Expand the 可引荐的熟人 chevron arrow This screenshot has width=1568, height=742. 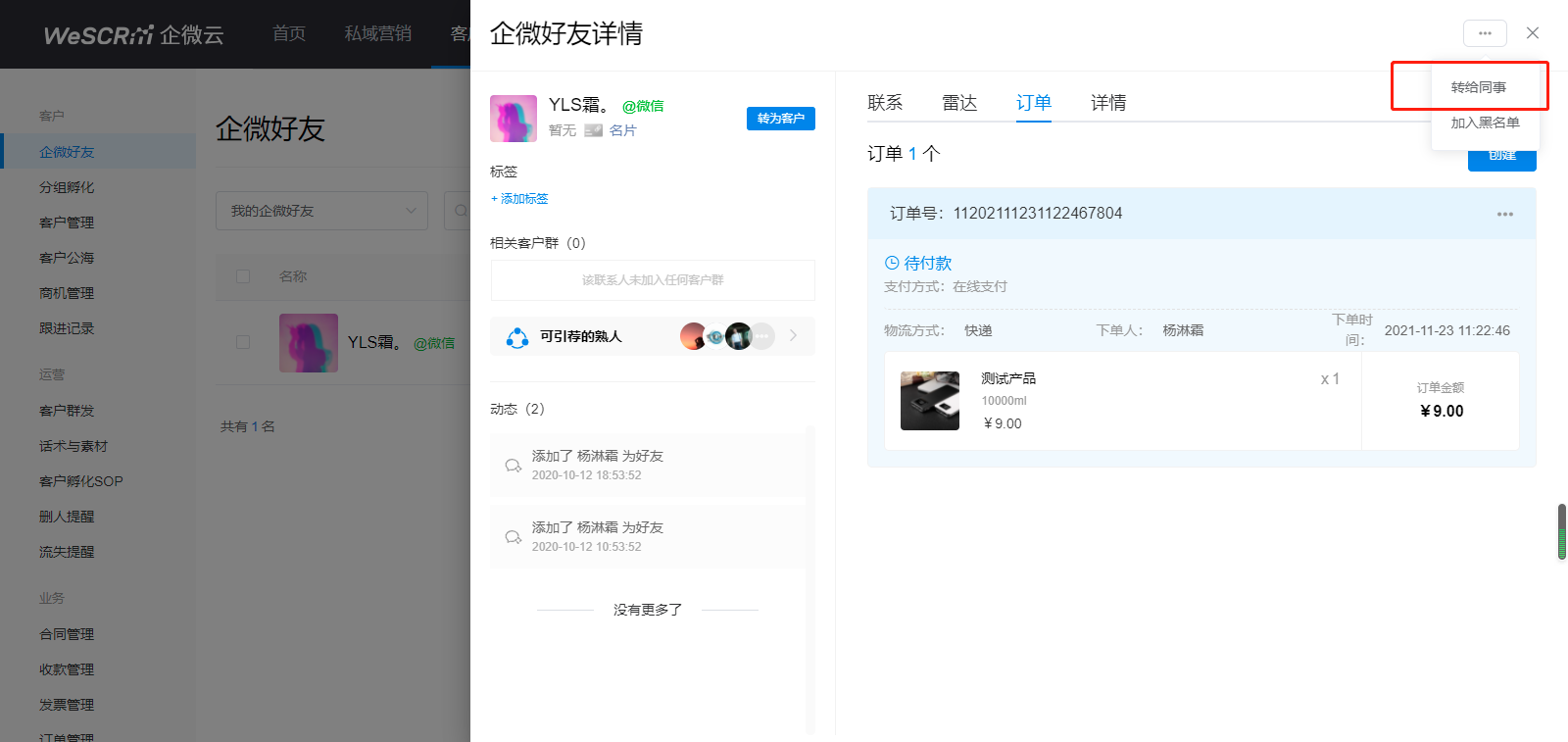(793, 336)
